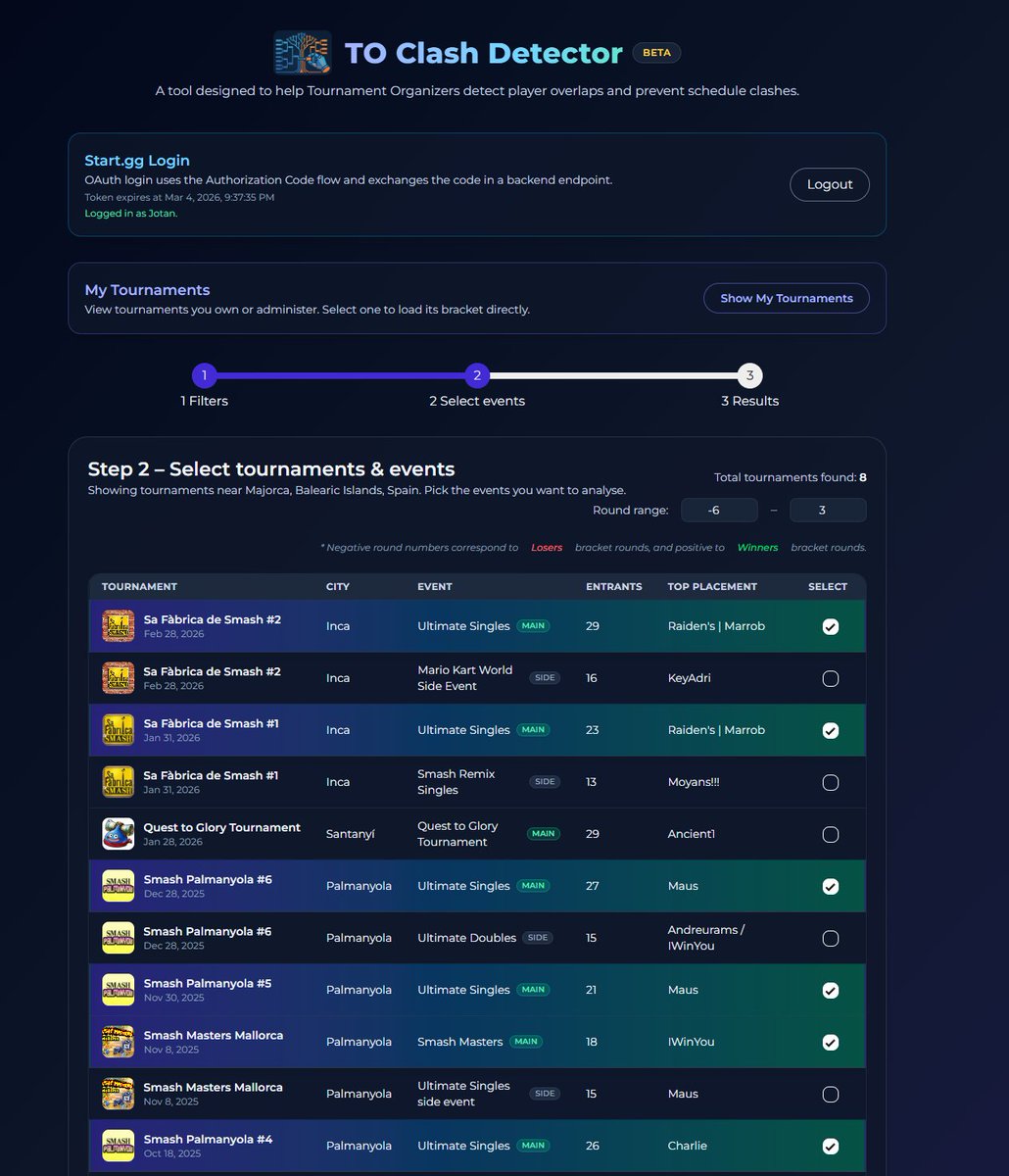Click Smash Masters Mallorca Smash Masters event thumbnail
The height and width of the screenshot is (1176, 1009).
coord(119,1042)
